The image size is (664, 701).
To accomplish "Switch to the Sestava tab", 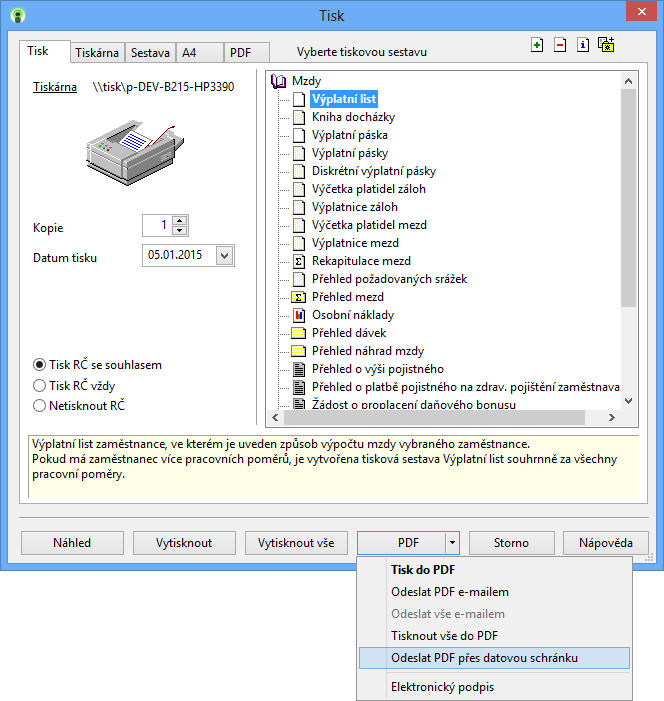I will pos(150,53).
